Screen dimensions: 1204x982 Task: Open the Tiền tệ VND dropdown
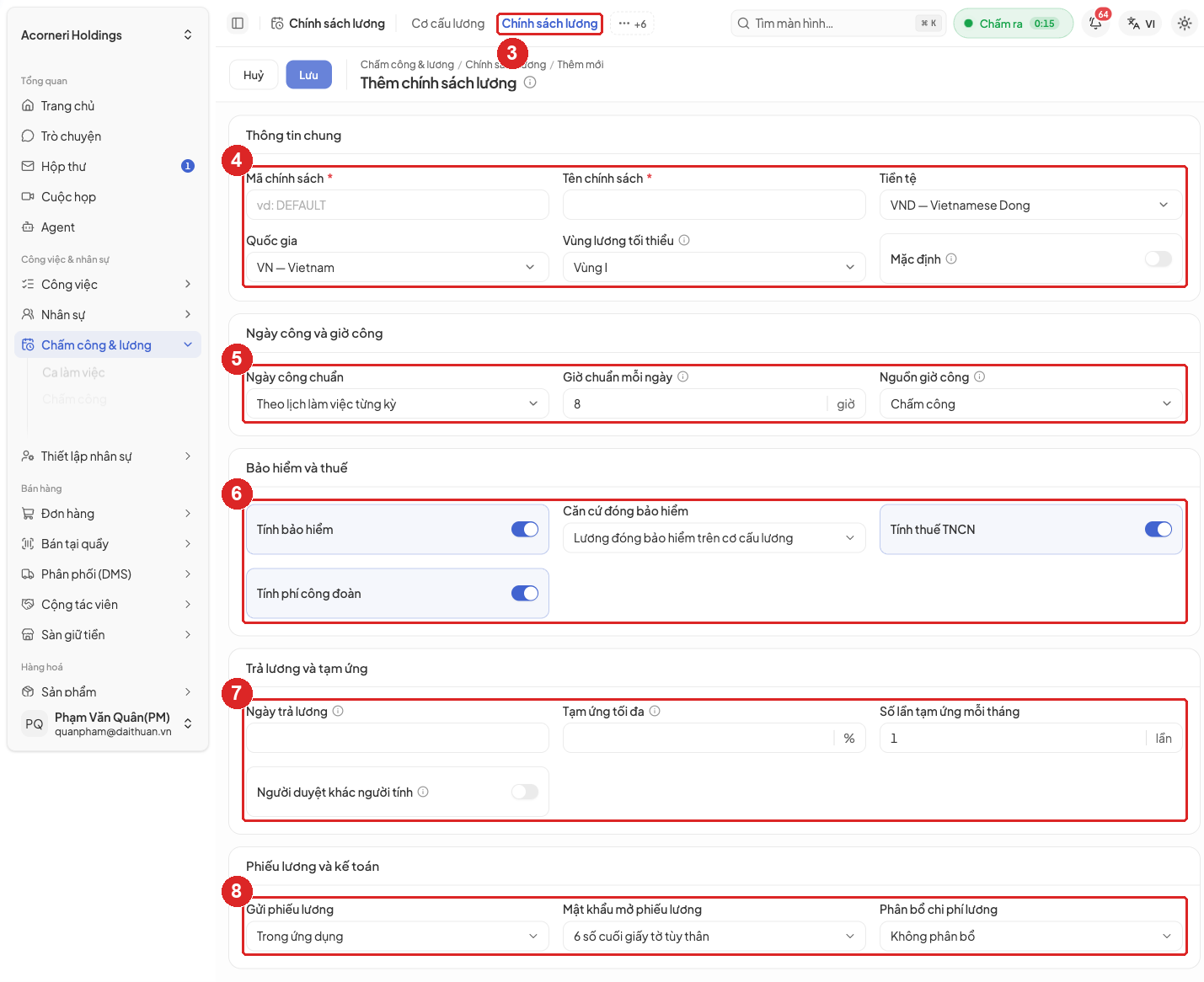[1030, 205]
